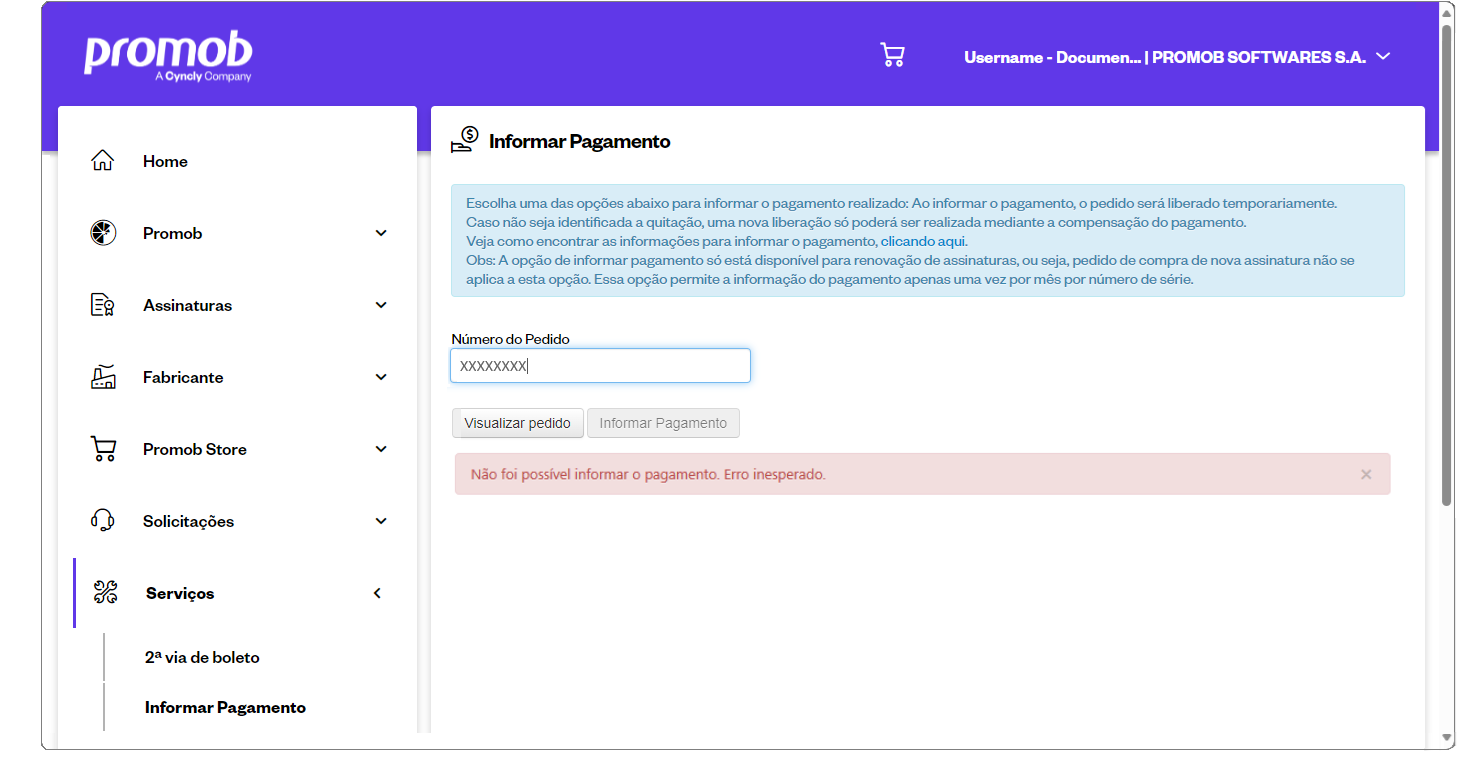Expand the Assinaturas submenu chevron

coord(381,305)
